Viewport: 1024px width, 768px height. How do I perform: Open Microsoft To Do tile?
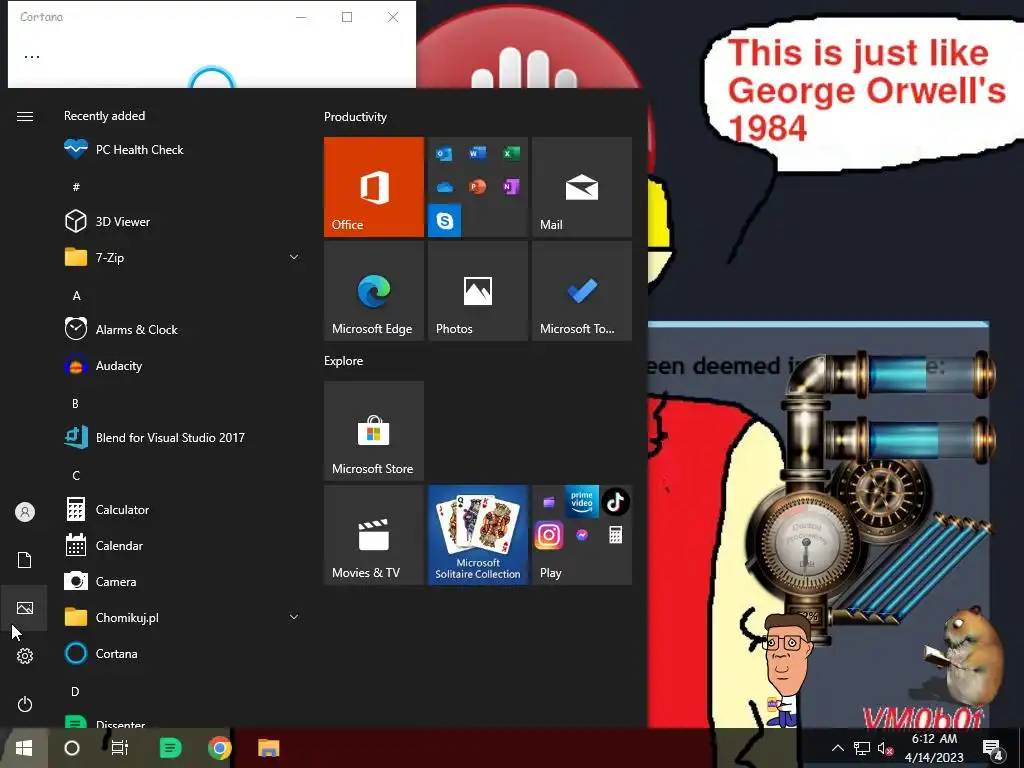coord(582,291)
